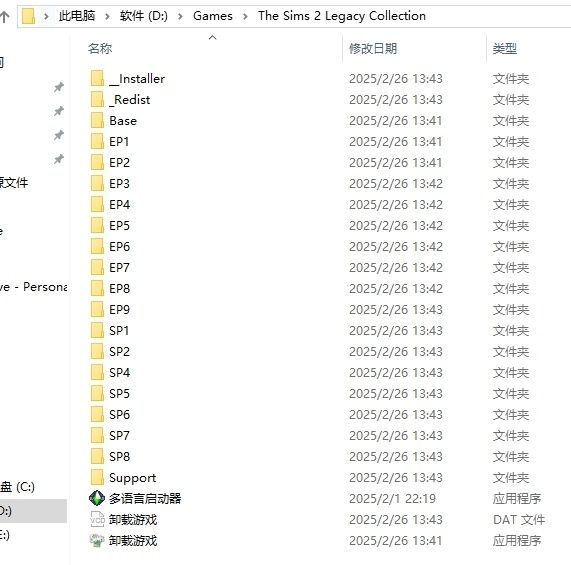Click the DAT 文件 type cell
Screen dimensions: 571x565
tap(519, 519)
